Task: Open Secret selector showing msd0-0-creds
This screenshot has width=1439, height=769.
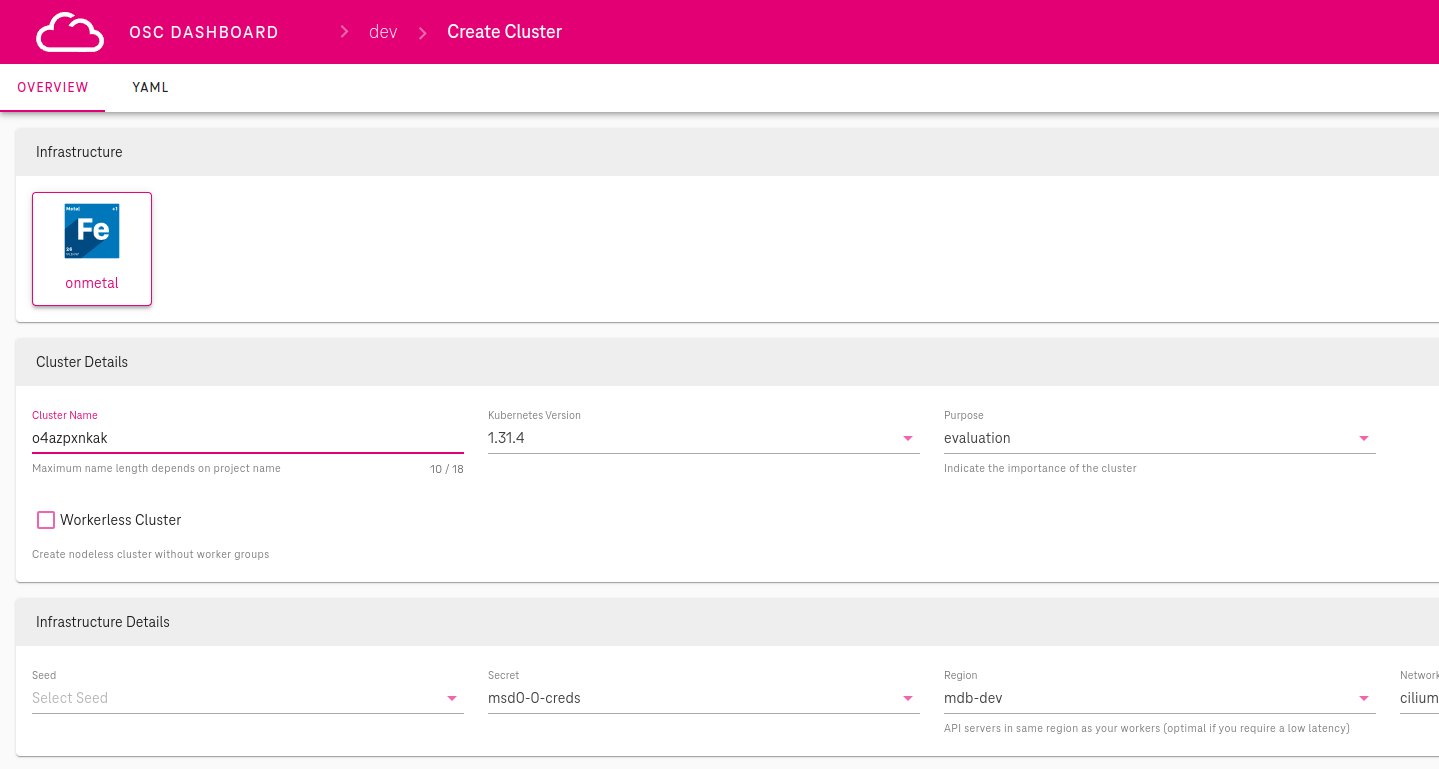Action: pyautogui.click(x=690, y=698)
